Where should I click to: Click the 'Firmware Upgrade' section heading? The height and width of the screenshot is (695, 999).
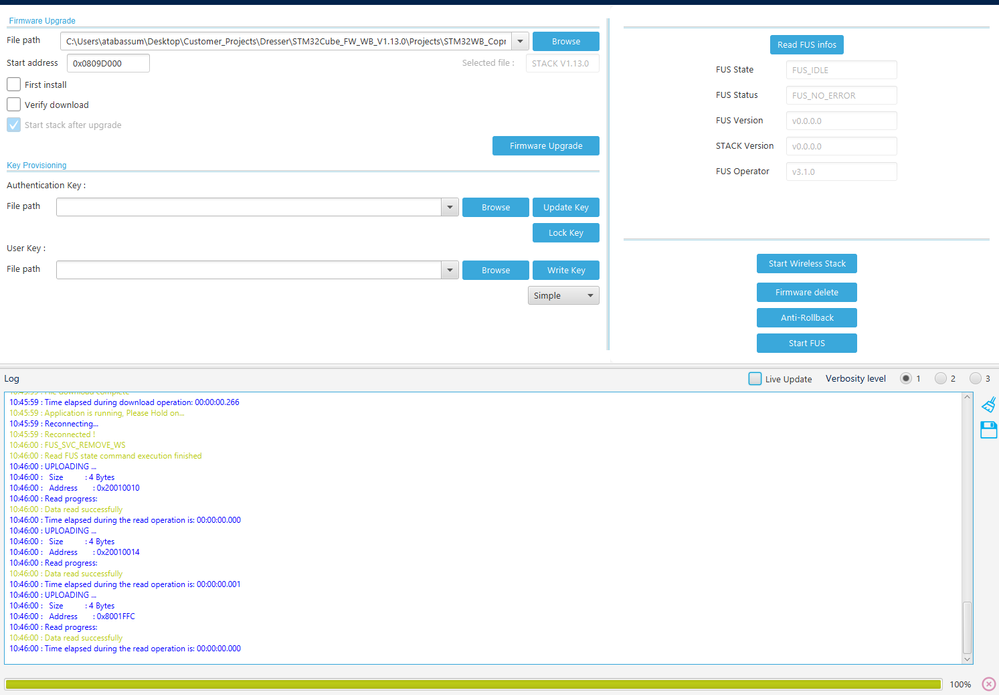42,21
